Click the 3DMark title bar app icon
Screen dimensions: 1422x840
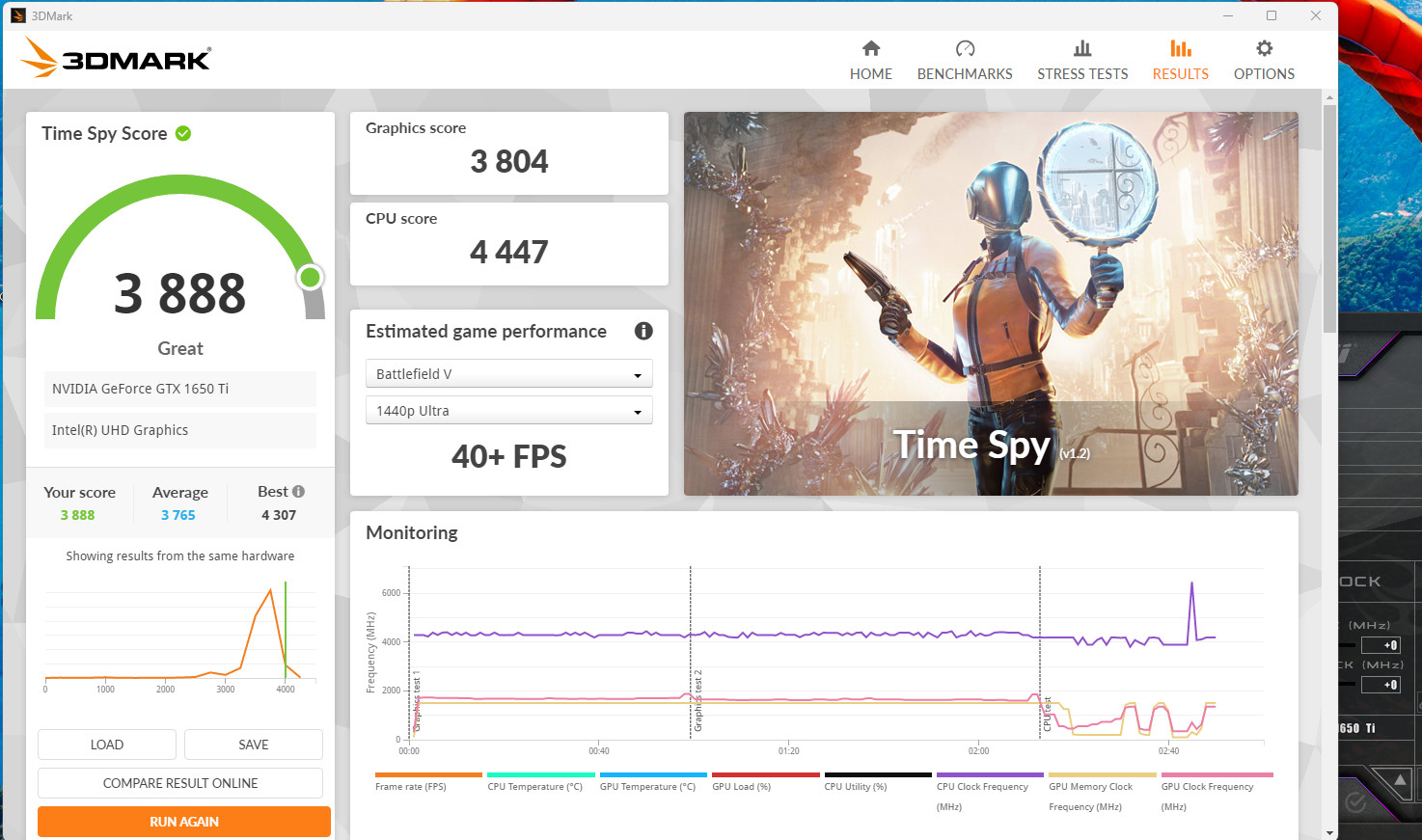click(x=17, y=15)
